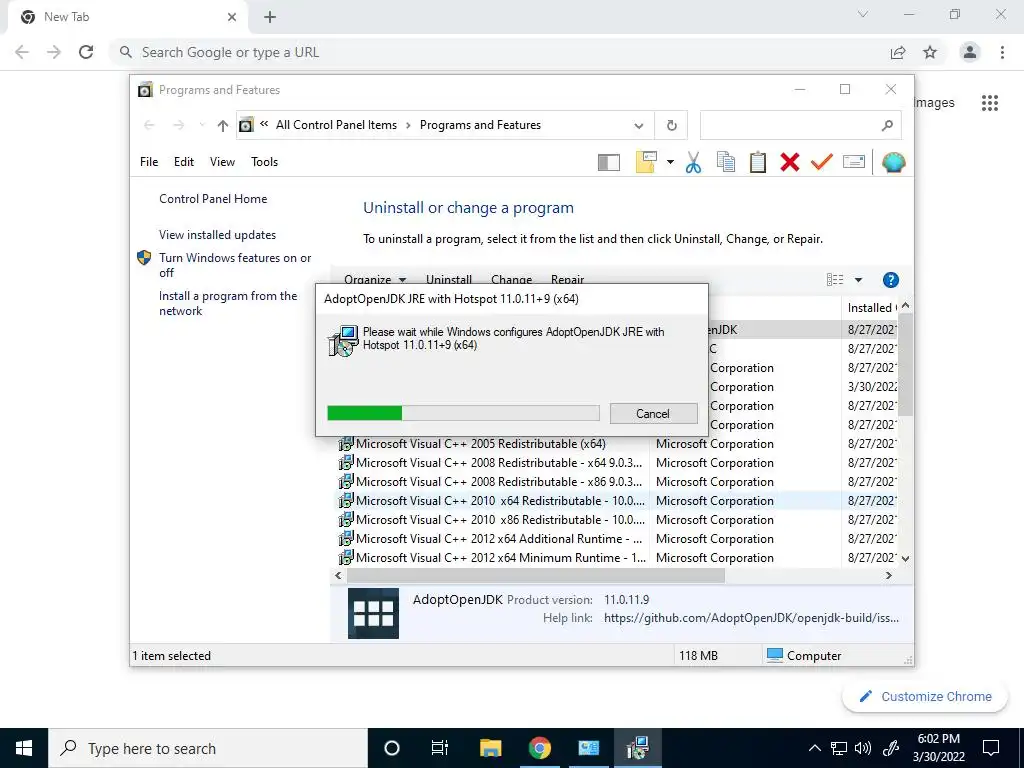Screen dimensions: 1024x768
Task: Click the orange checkmark Properties icon
Action: tap(822, 162)
